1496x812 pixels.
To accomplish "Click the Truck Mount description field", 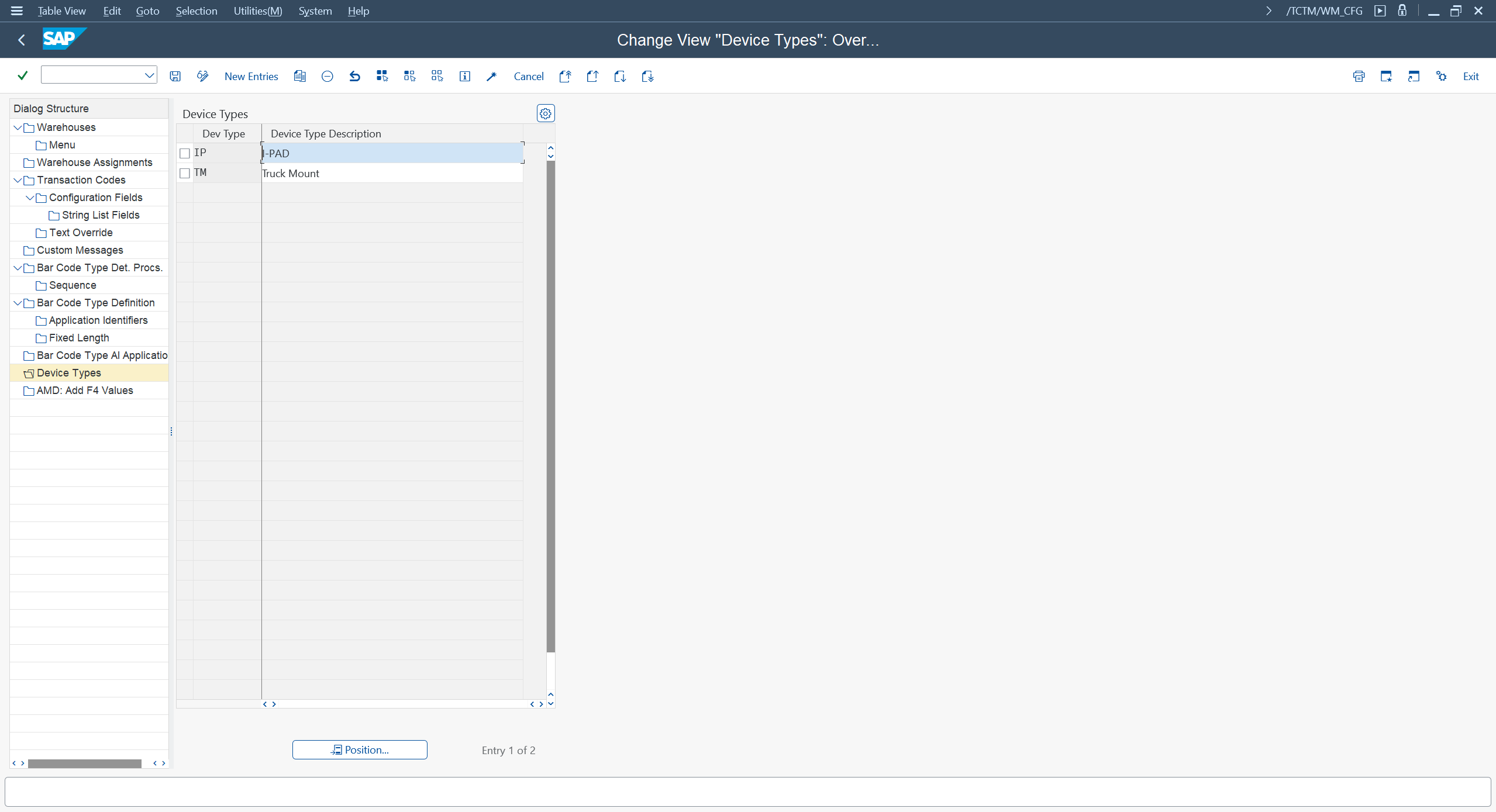I will [391, 174].
